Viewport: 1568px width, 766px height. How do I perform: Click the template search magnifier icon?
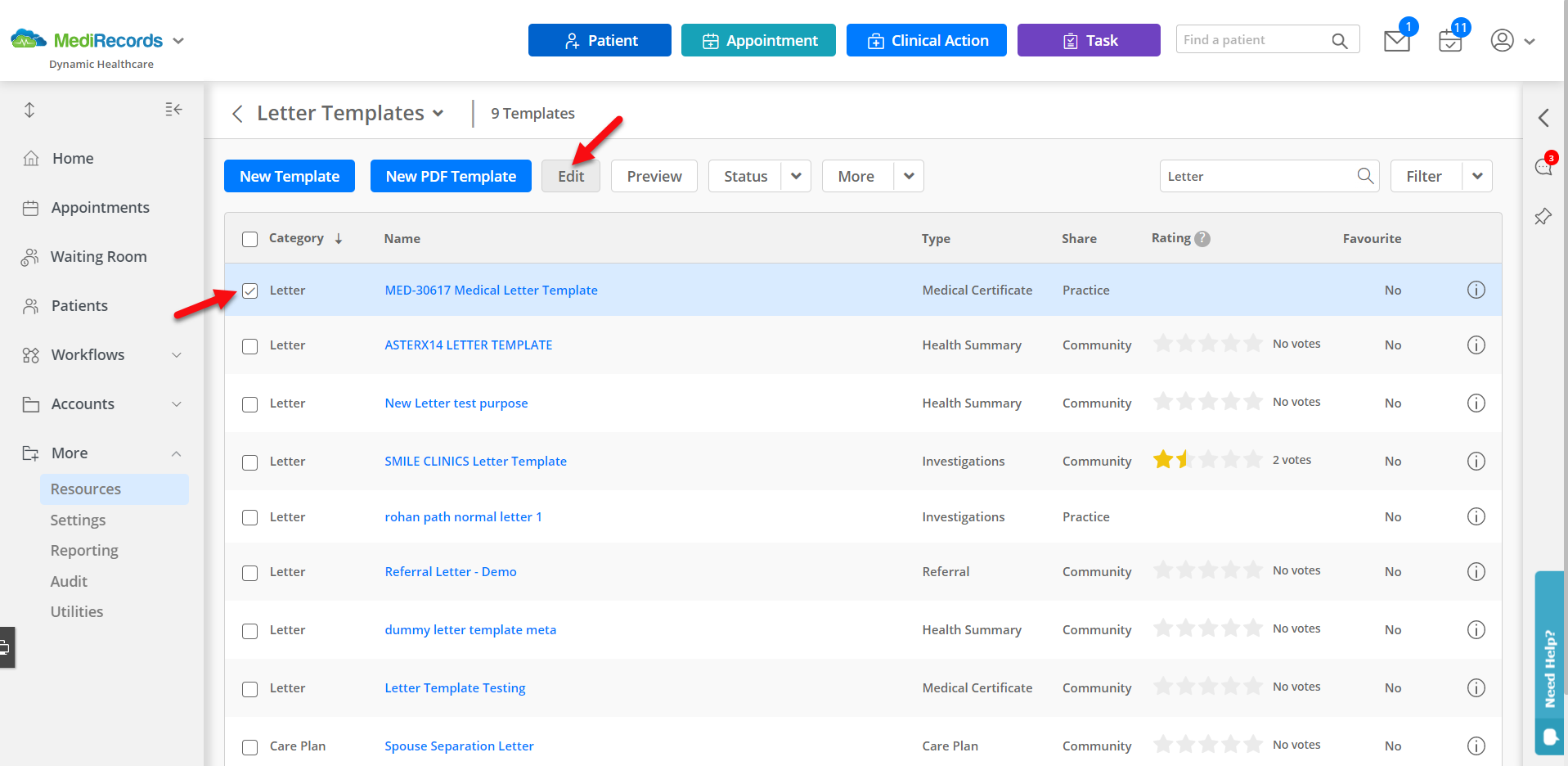coord(1365,176)
